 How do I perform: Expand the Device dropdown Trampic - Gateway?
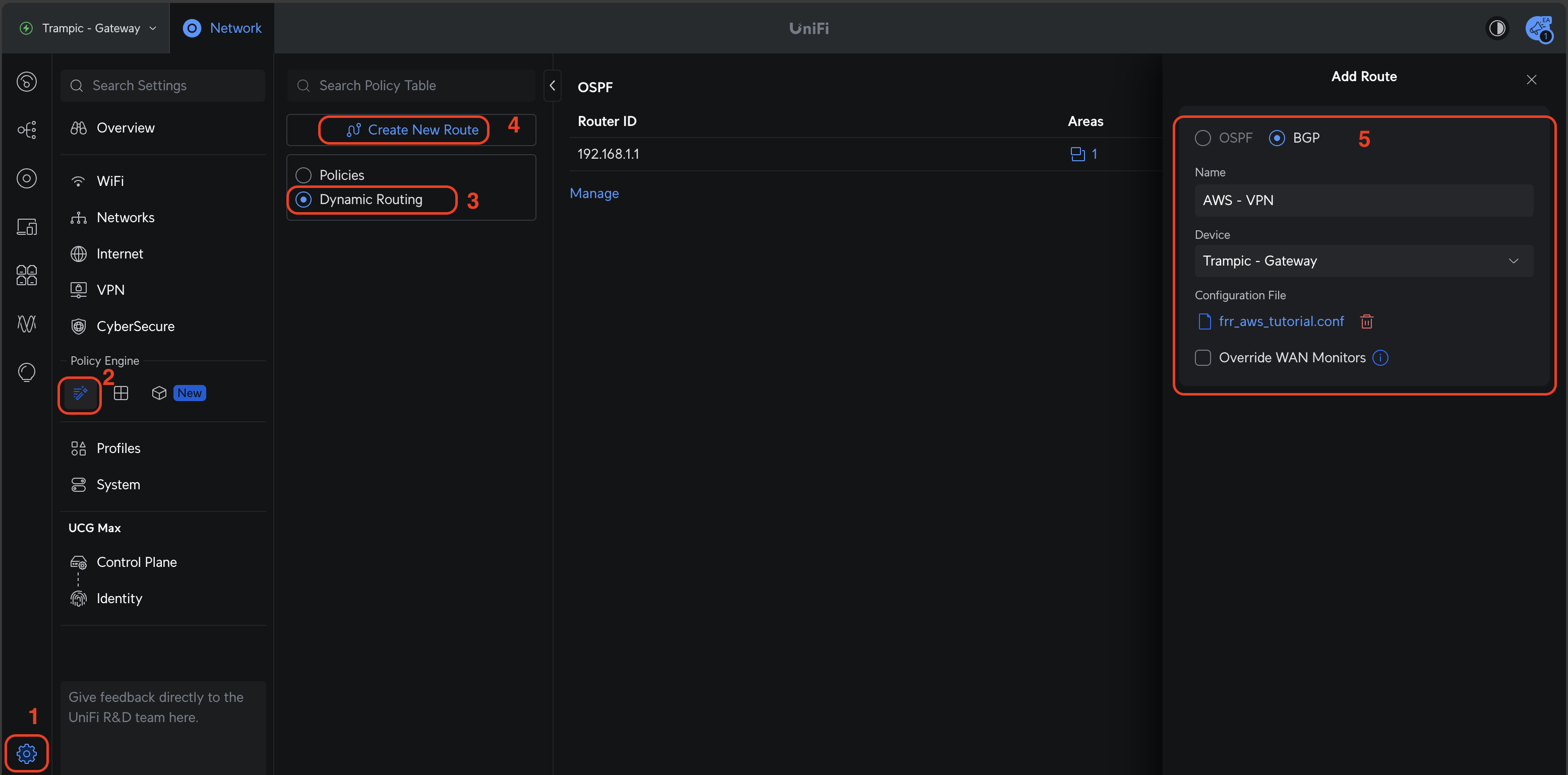[x=1363, y=261]
